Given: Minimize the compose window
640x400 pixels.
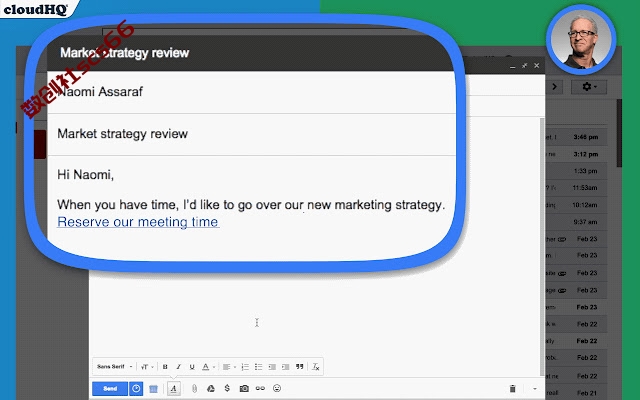Looking at the screenshot, I should [513, 66].
